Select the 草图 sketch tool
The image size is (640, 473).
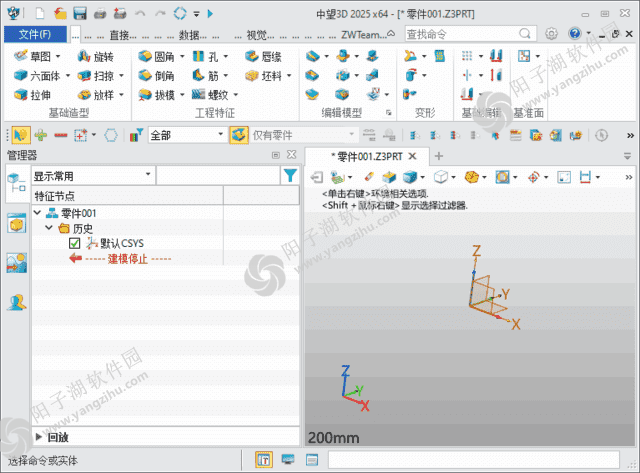click(32, 56)
